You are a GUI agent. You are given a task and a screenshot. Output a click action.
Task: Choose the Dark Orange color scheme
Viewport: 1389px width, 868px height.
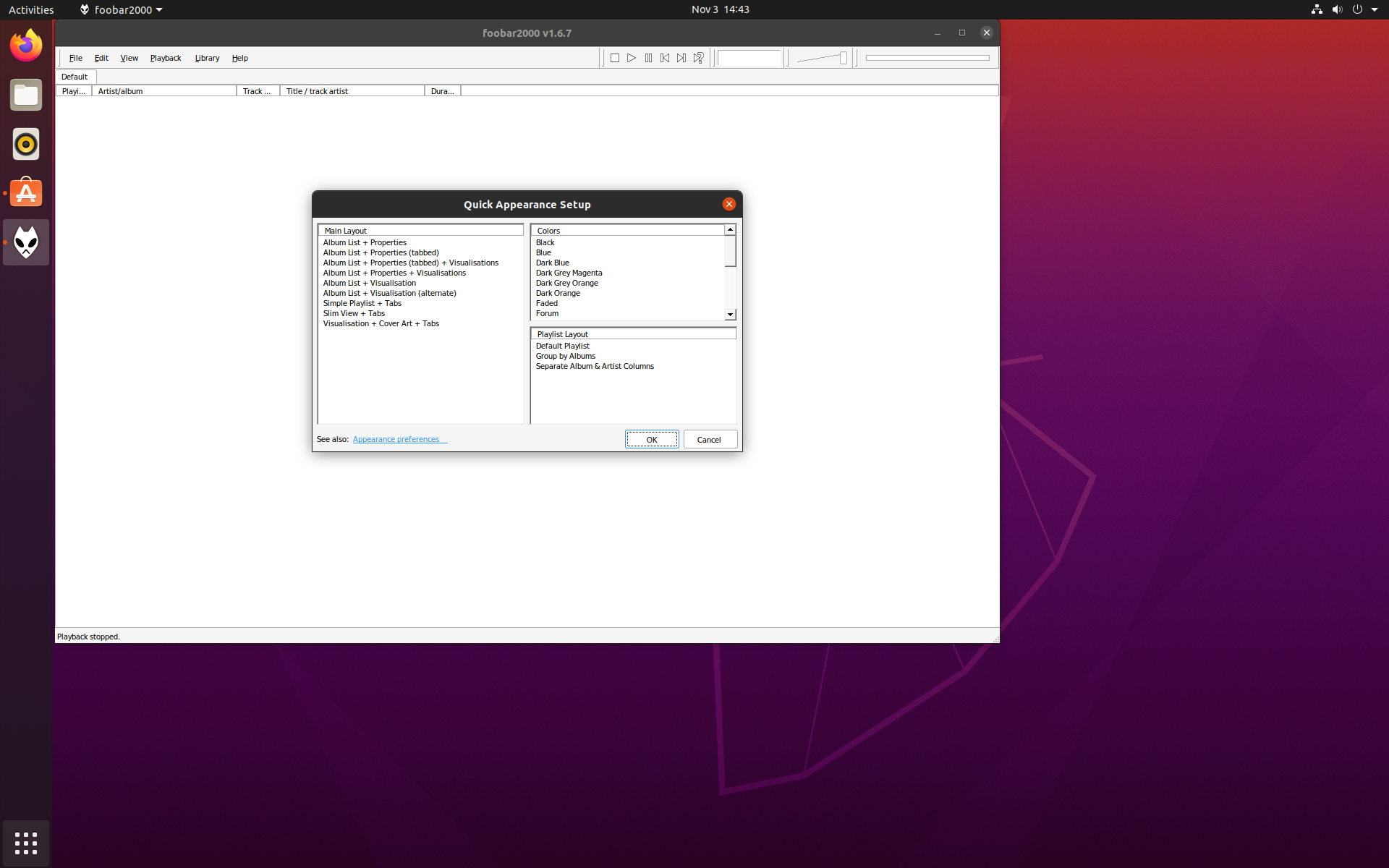pos(558,293)
